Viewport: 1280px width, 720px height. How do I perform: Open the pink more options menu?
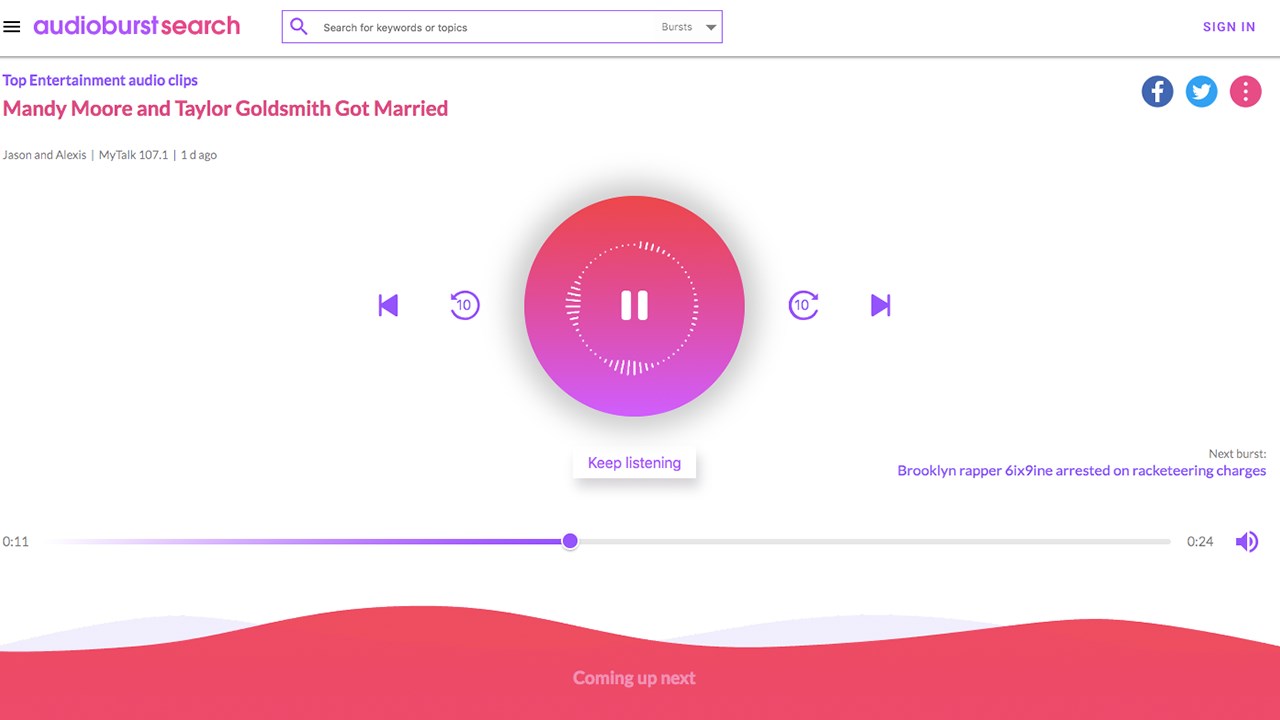(x=1245, y=92)
